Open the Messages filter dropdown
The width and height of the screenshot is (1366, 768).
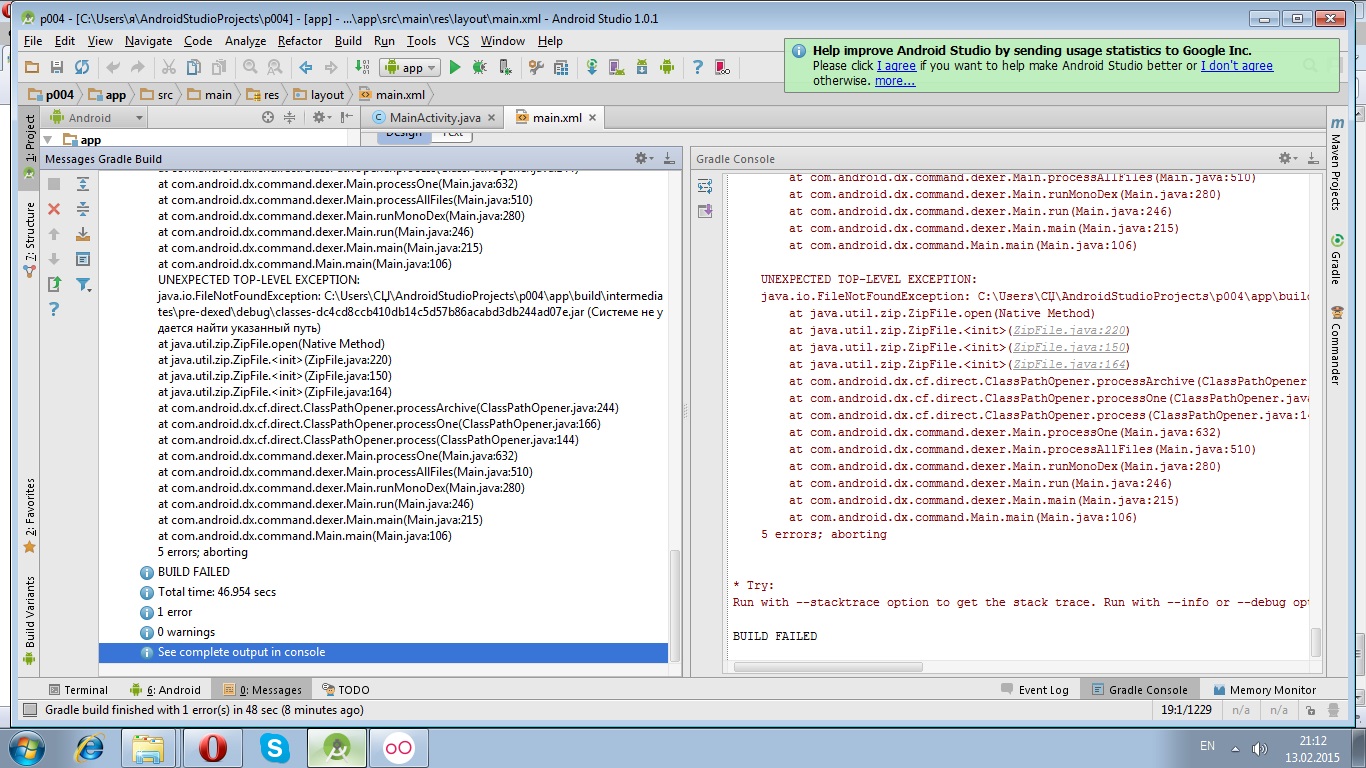84,284
